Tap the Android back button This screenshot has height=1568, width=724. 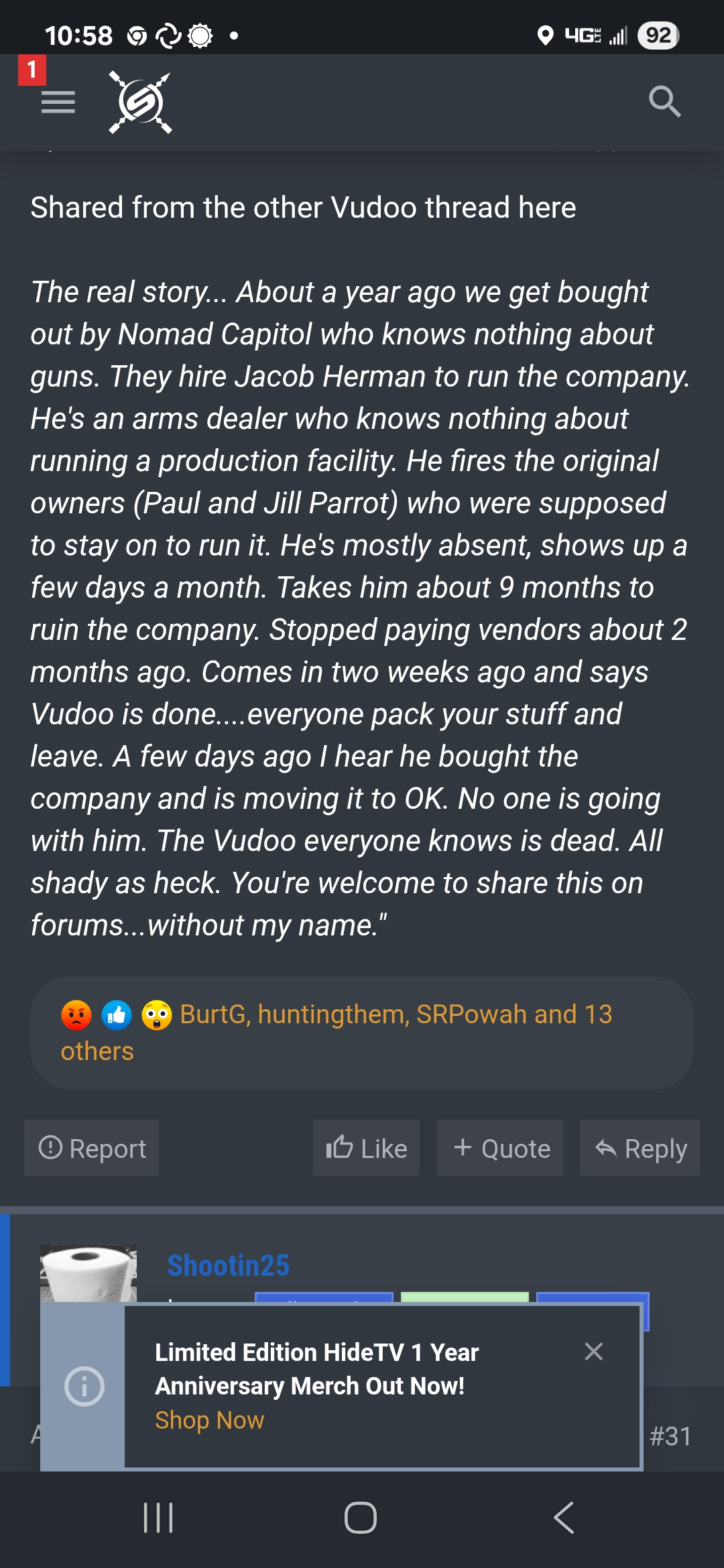coord(564,1518)
